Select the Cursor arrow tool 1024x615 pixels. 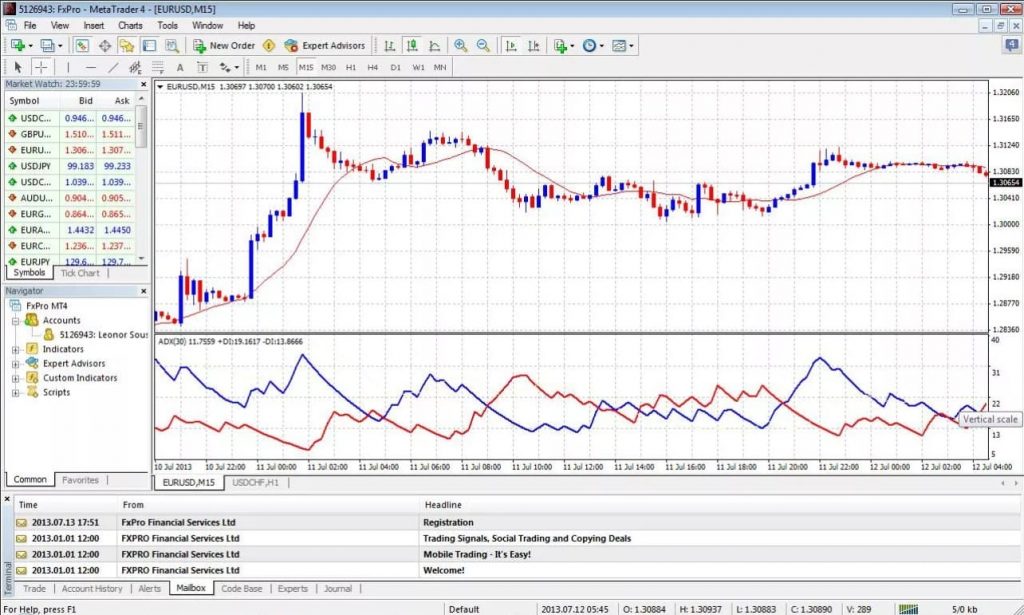[18, 67]
